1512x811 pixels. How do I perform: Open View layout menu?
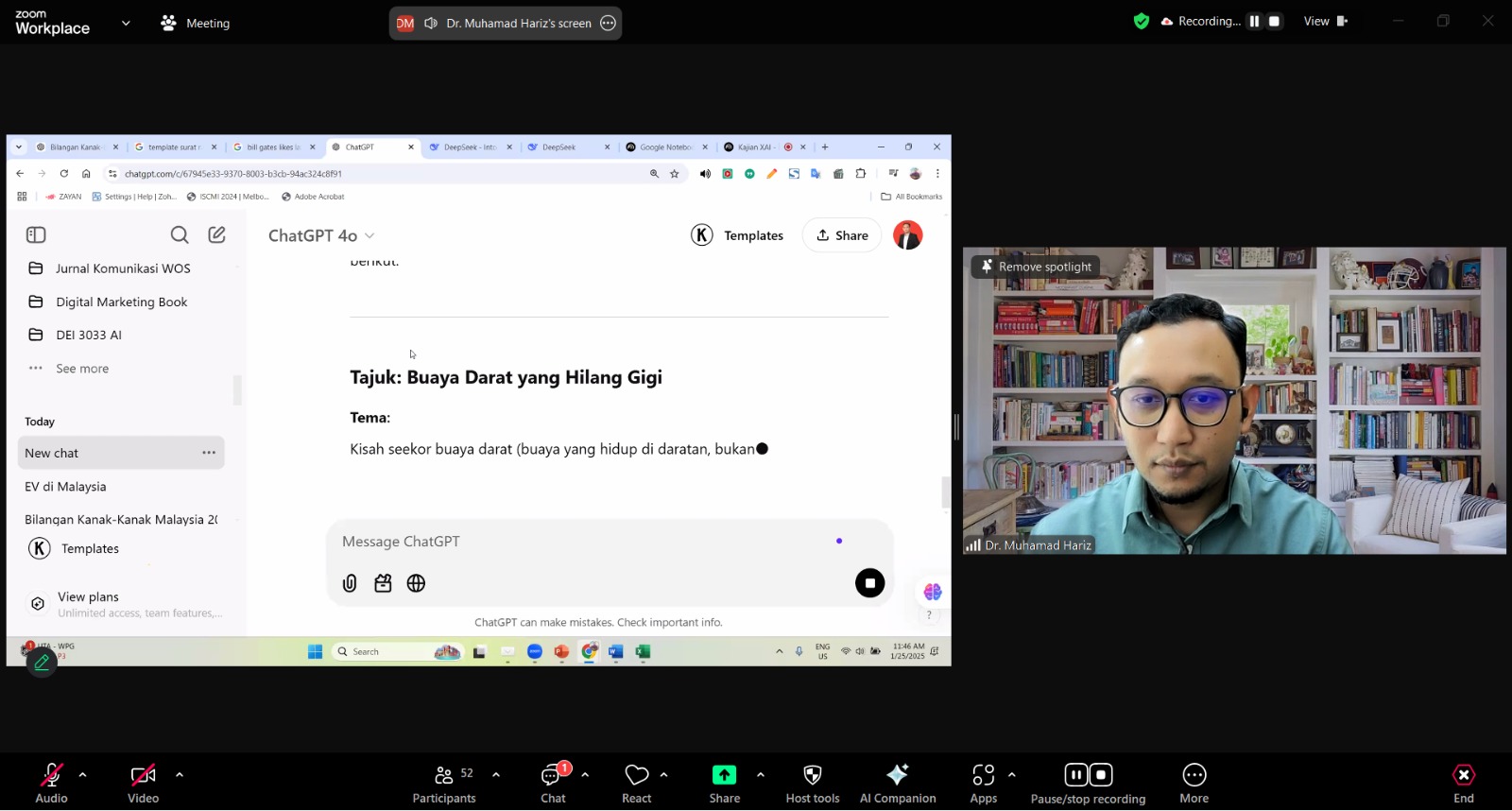(1326, 21)
